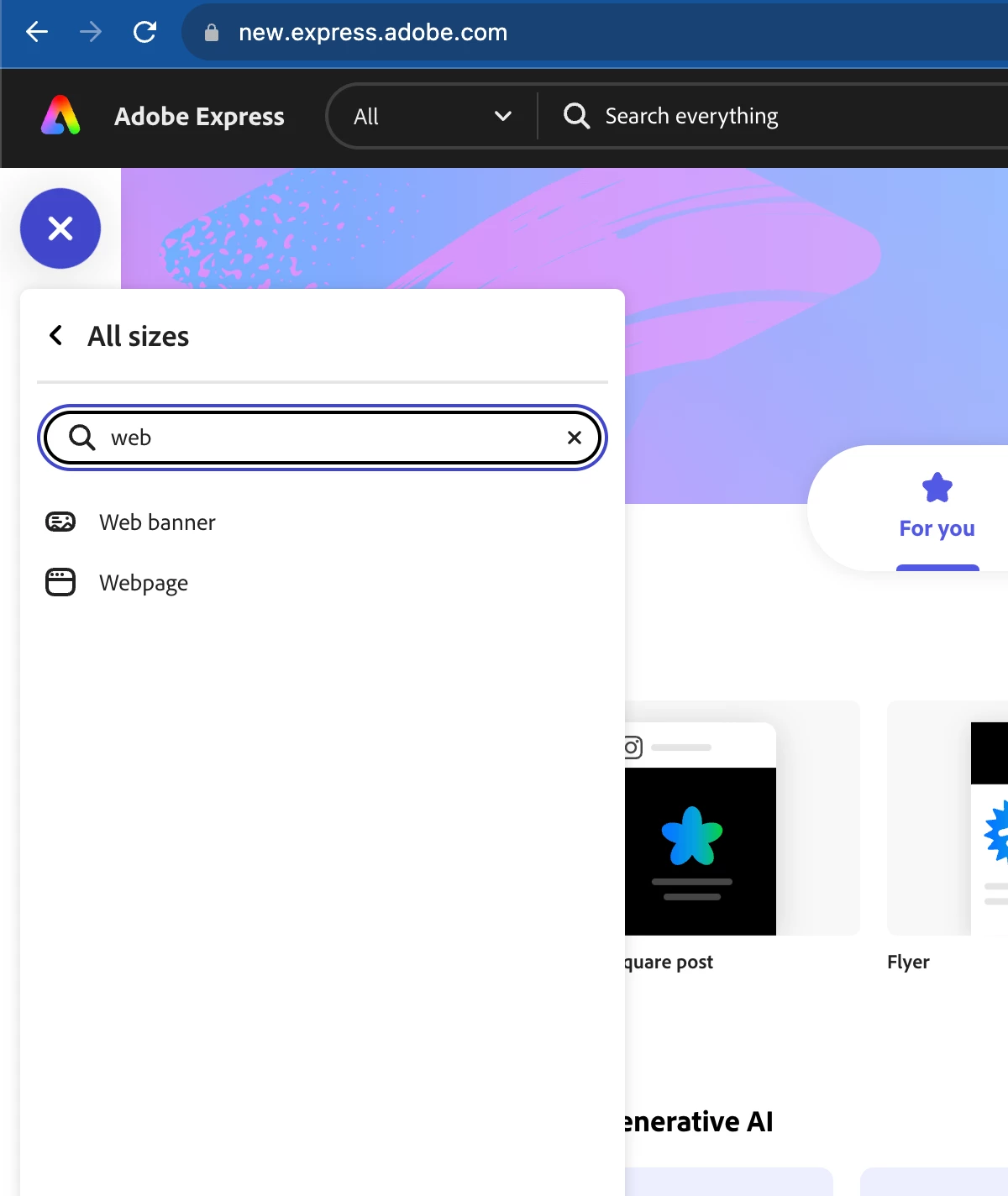Switch to the For you tab
This screenshot has height=1196, width=1008.
coord(937,509)
